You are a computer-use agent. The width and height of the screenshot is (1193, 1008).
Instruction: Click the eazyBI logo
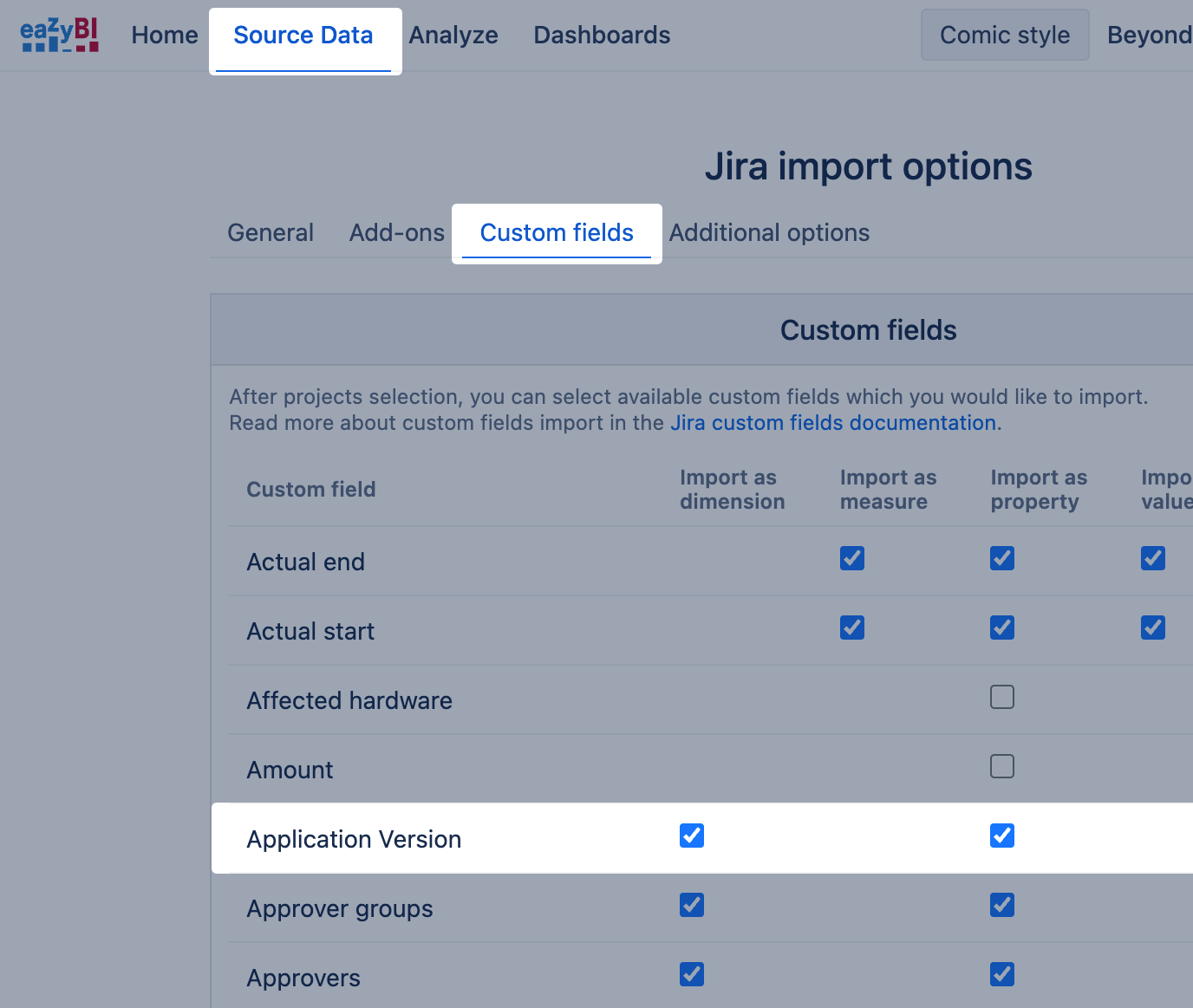pos(59,36)
